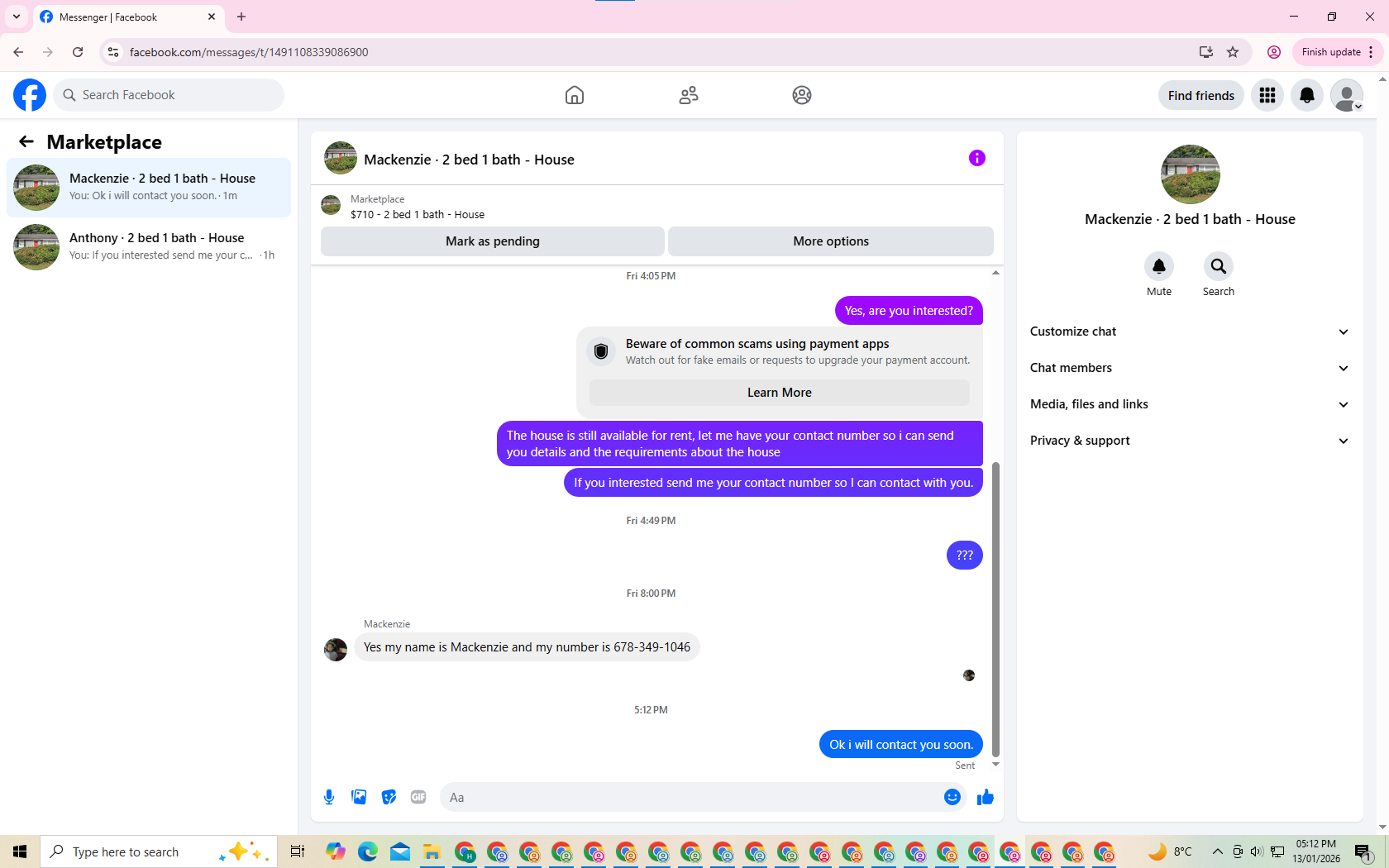Open Windows Start menu
The height and width of the screenshot is (868, 1389).
point(20,851)
